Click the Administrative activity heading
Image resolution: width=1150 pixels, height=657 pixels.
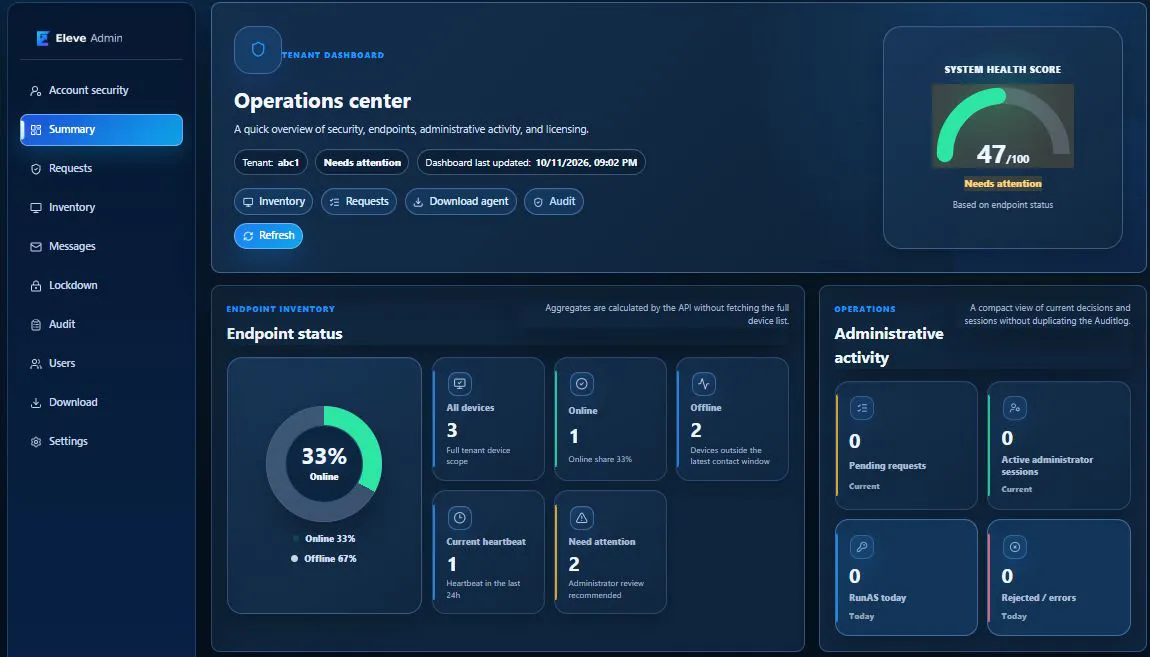coord(889,346)
